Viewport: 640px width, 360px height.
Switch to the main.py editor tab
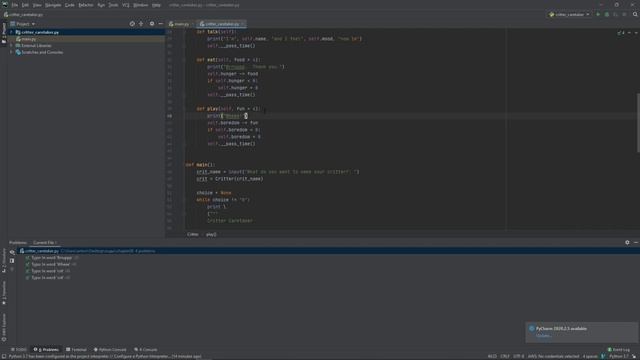point(180,24)
